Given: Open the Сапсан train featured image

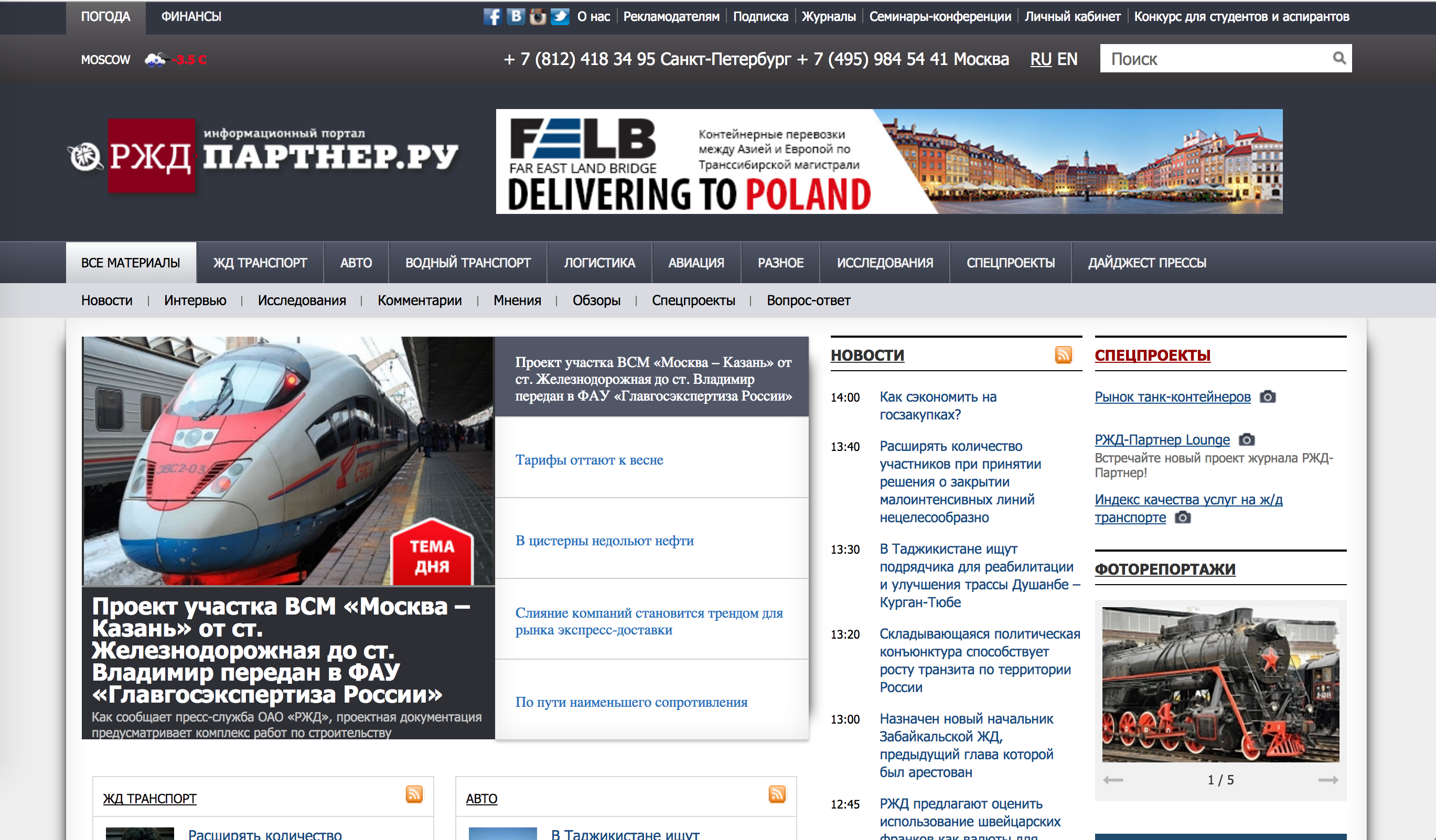Looking at the screenshot, I should point(288,460).
